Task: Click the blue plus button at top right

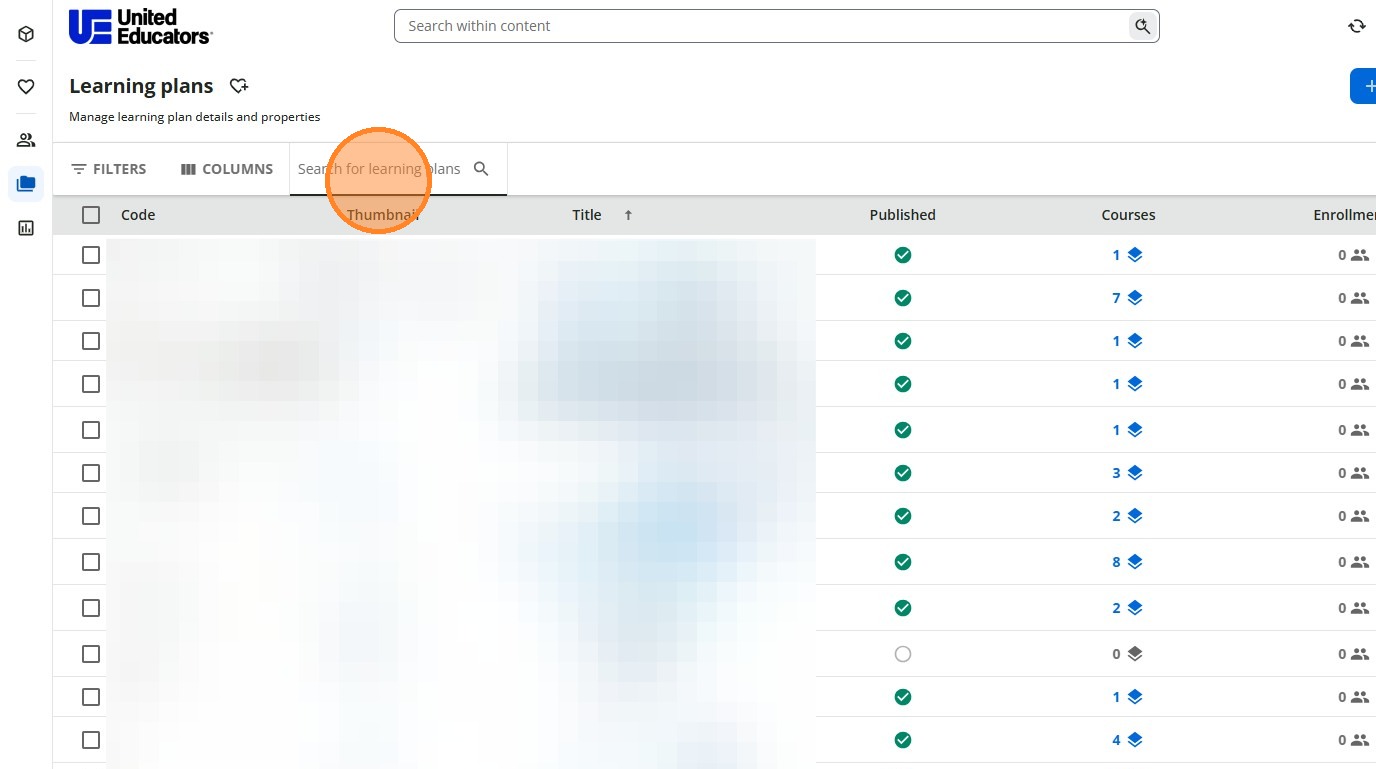Action: coord(1365,86)
